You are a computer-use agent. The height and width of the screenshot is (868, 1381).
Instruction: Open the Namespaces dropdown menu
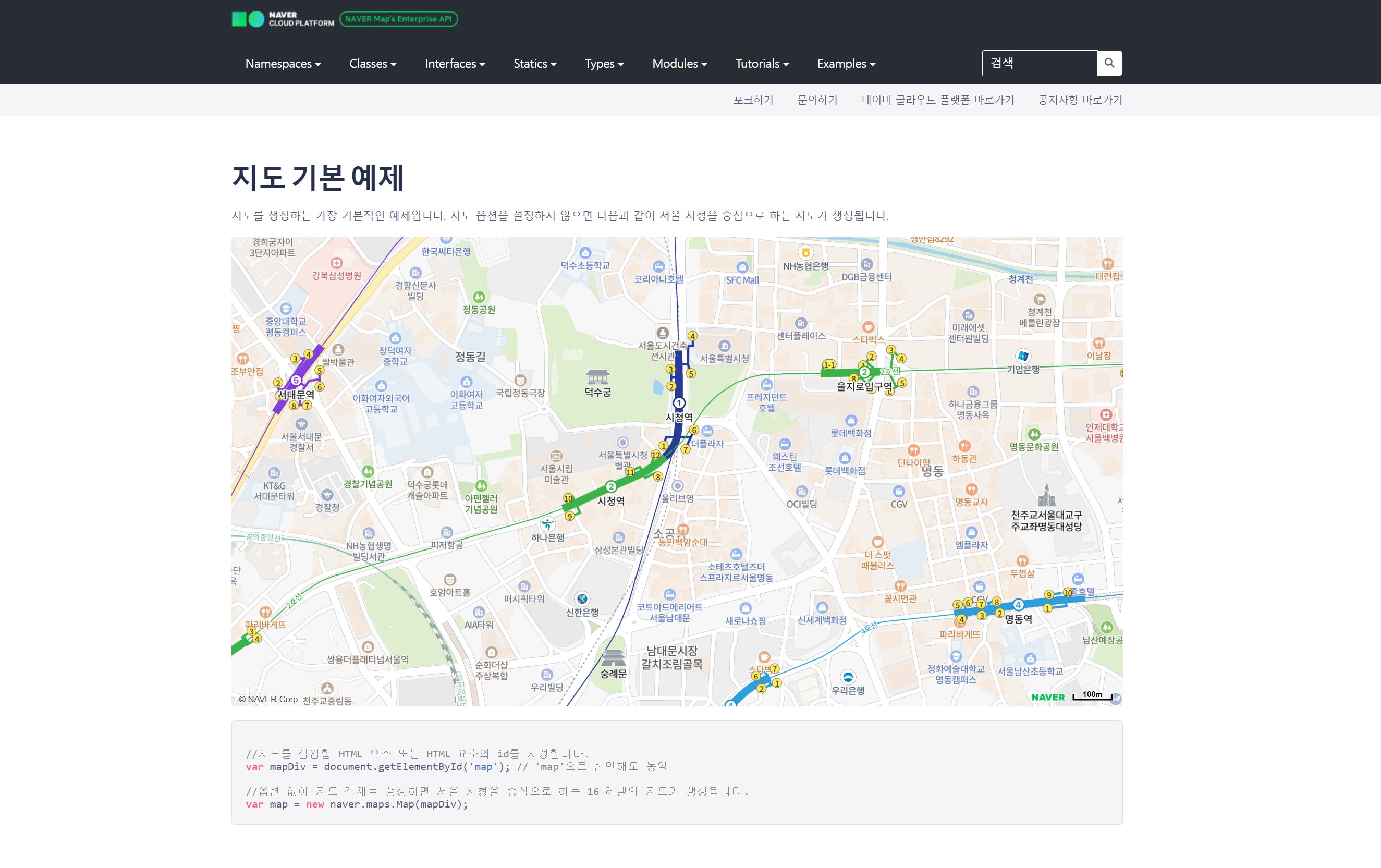pyautogui.click(x=283, y=64)
